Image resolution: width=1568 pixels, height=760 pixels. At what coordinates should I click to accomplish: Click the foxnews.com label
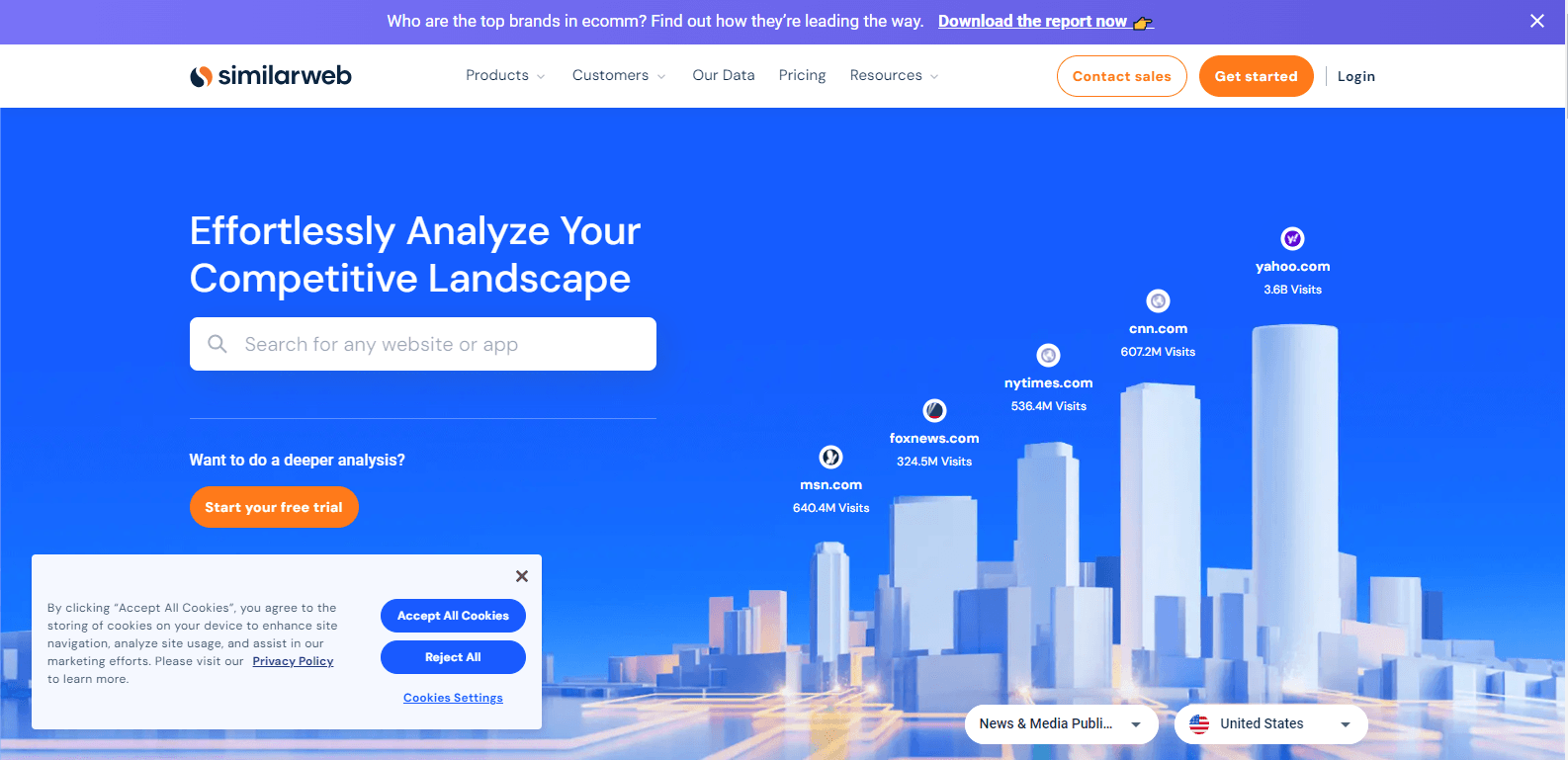point(934,438)
